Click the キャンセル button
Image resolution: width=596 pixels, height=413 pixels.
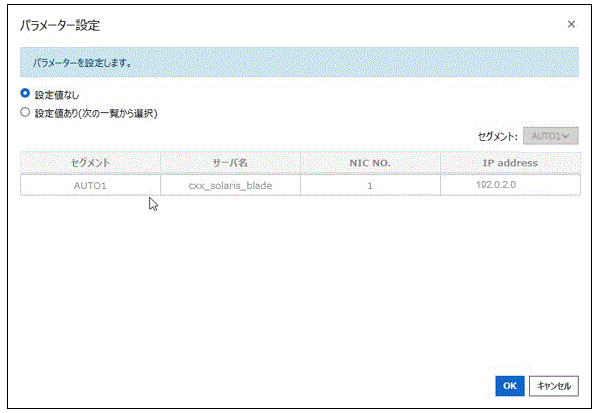pos(554,386)
